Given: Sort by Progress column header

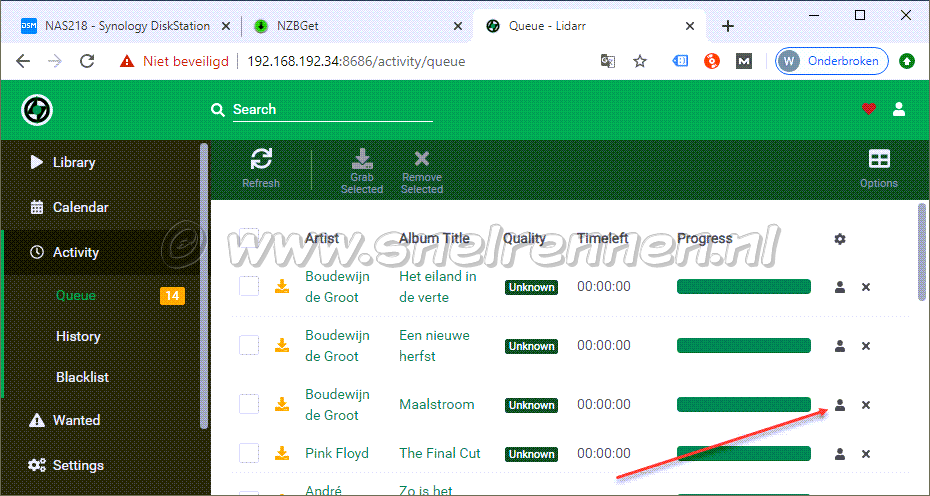Looking at the screenshot, I should (705, 239).
